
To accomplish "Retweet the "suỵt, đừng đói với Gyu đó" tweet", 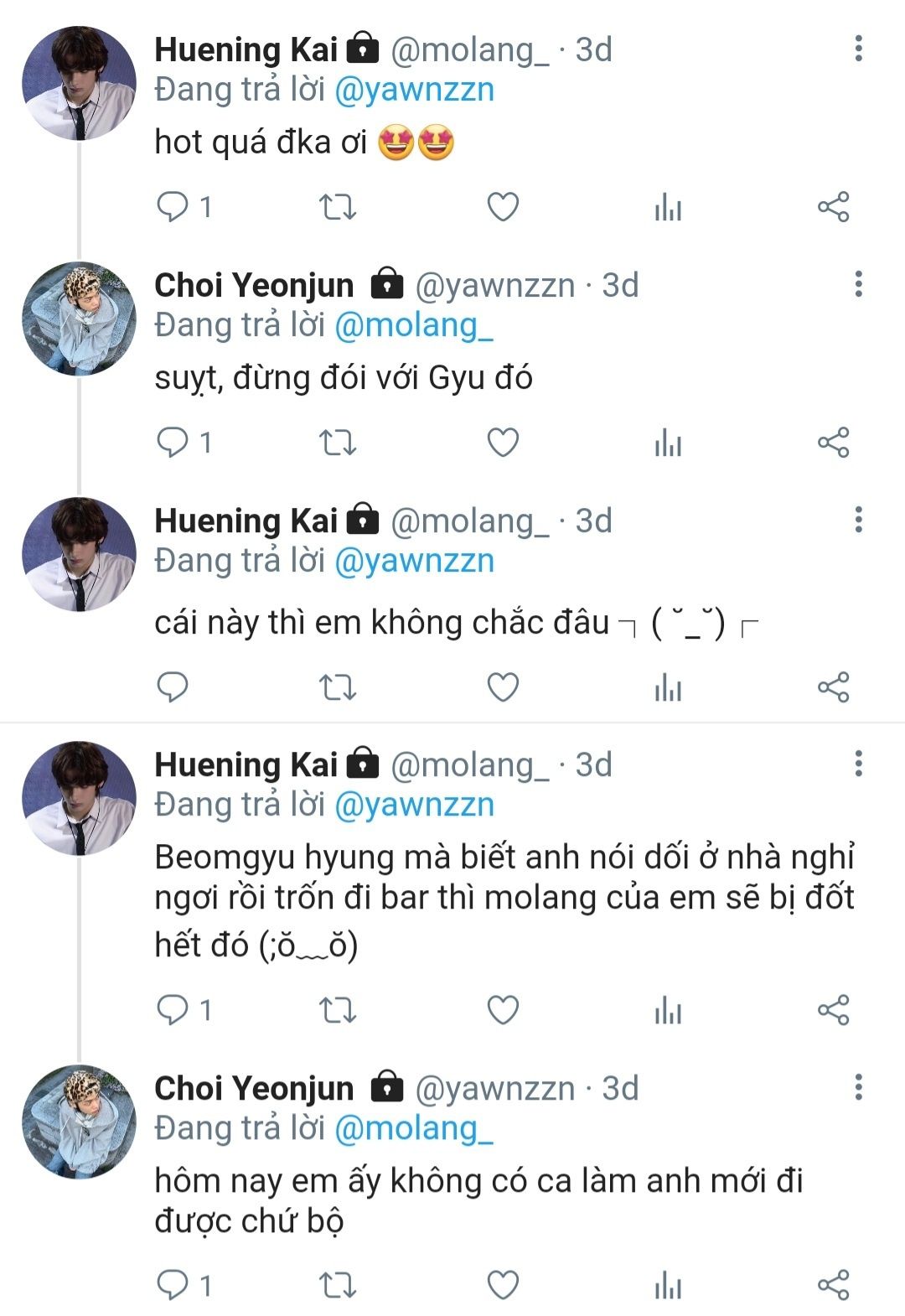I will [x=339, y=442].
